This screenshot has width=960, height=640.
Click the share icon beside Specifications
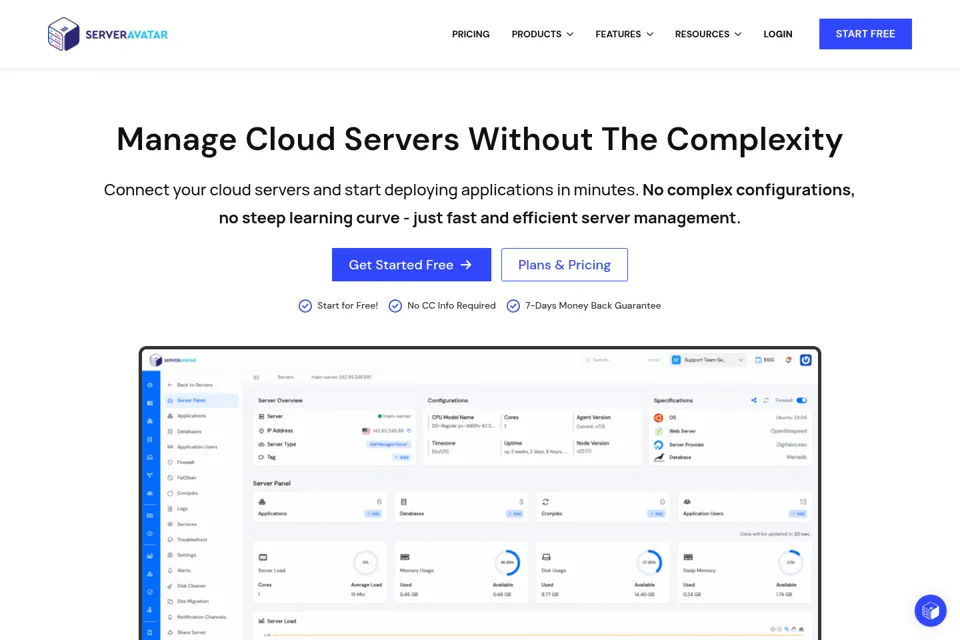click(x=754, y=401)
